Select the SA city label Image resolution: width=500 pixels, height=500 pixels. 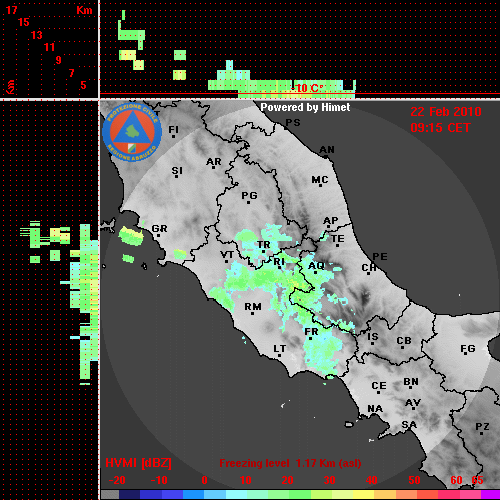point(409,425)
